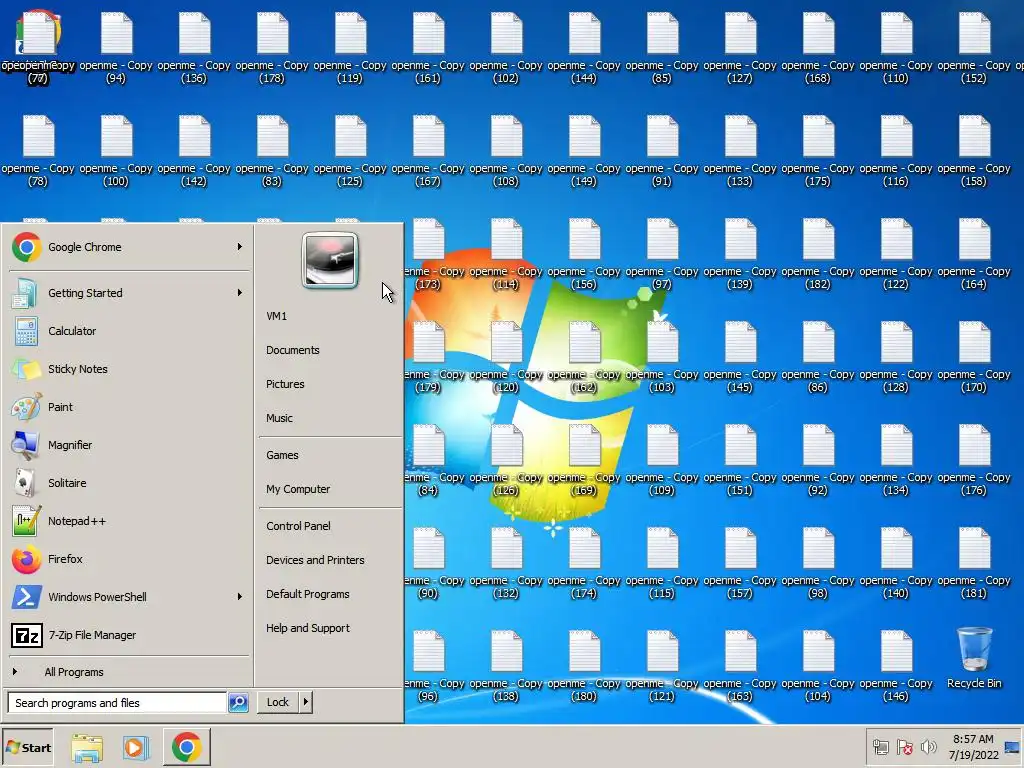Select openme - Copy (152) file
Screen dimensions: 1024x768
click(x=974, y=49)
